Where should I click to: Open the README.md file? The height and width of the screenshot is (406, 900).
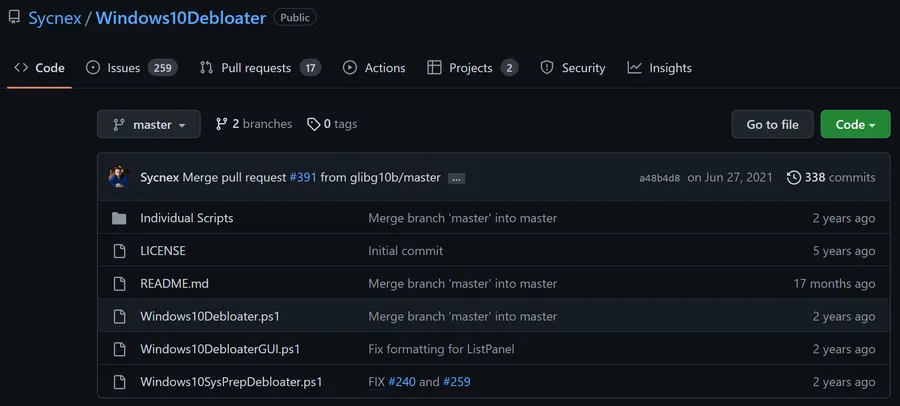[x=174, y=284]
